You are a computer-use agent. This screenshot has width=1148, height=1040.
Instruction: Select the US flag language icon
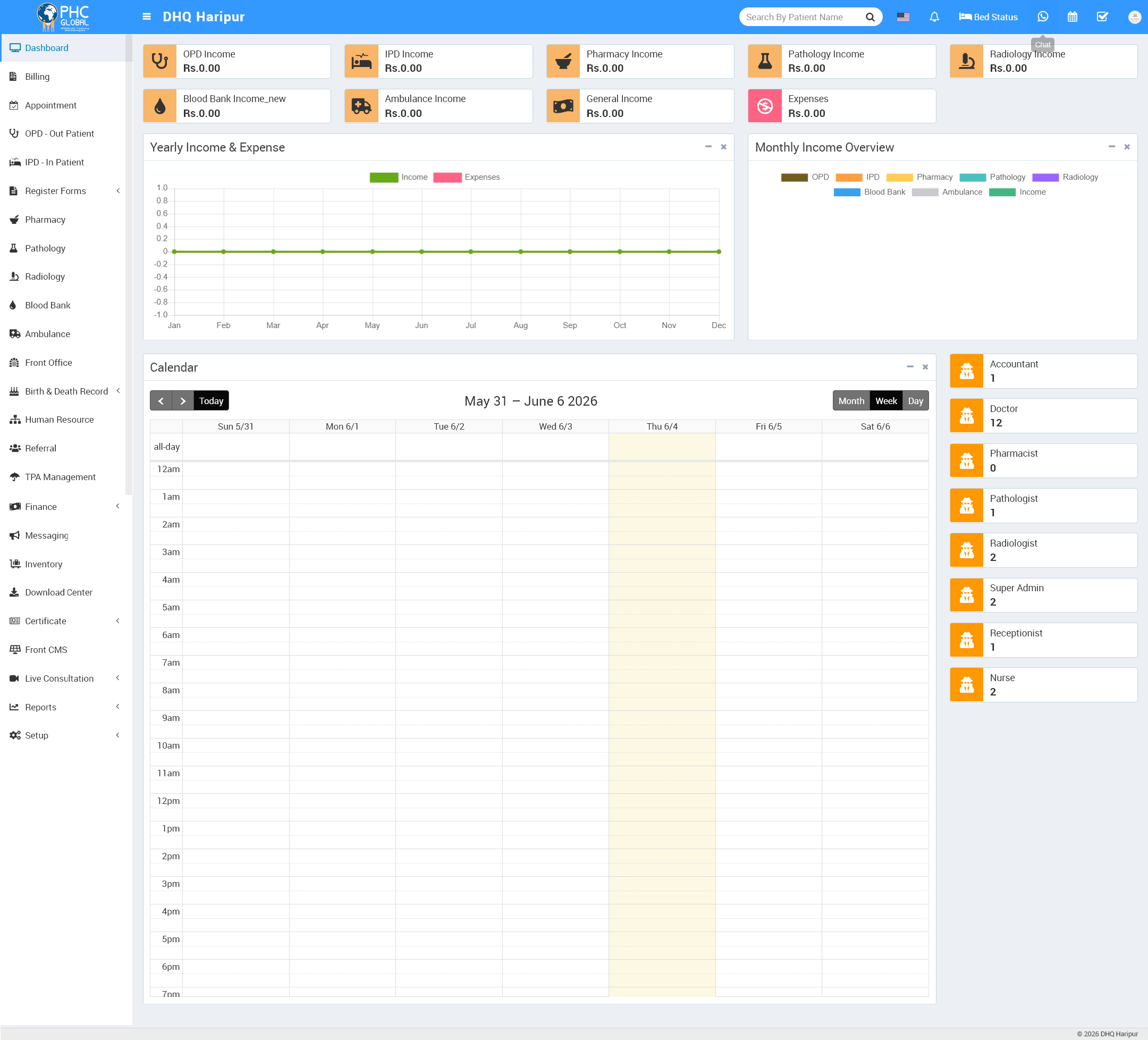pyautogui.click(x=903, y=17)
